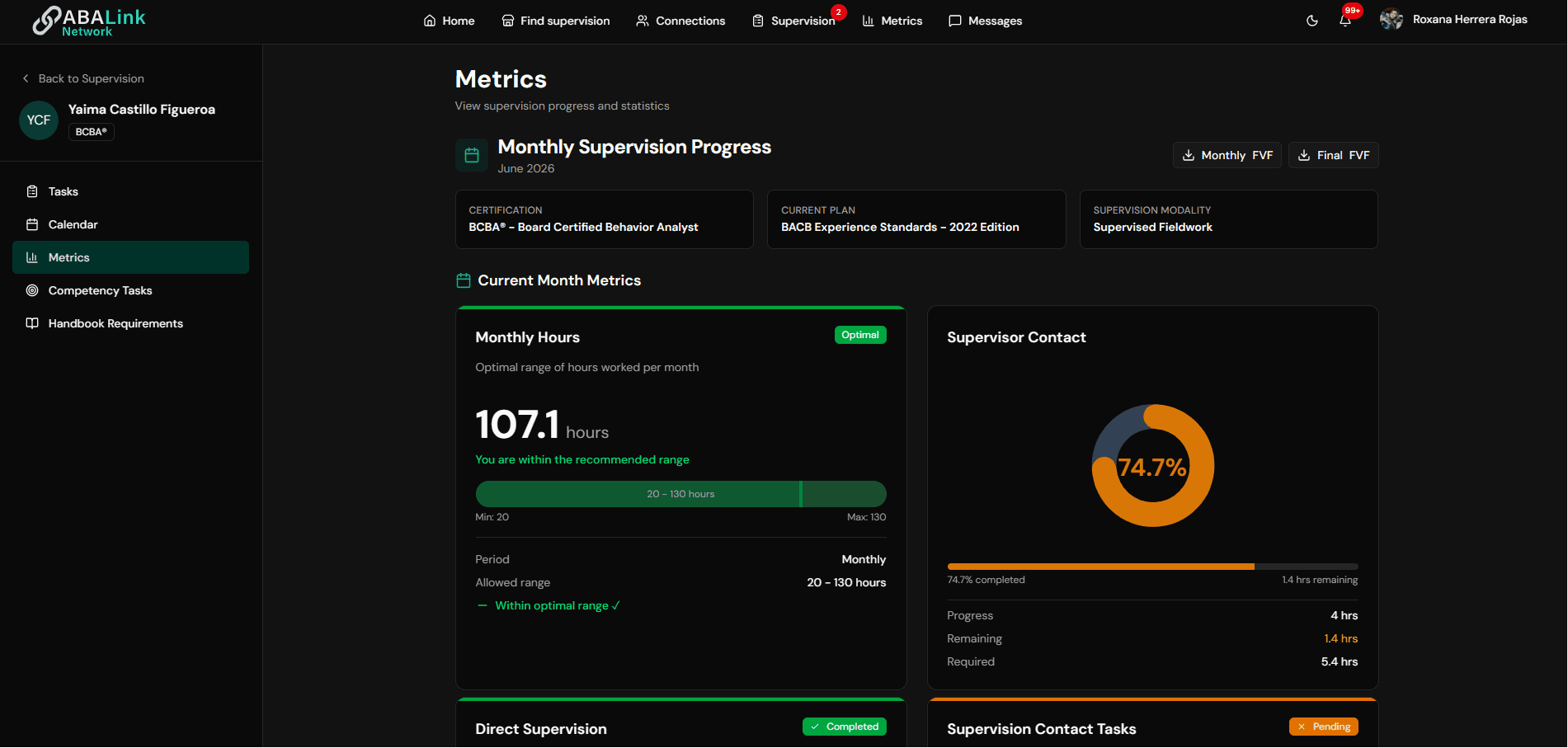Screen dimensions: 1568x748
Task: Open Handbook Requirements in the sidebar
Action: point(130,323)
